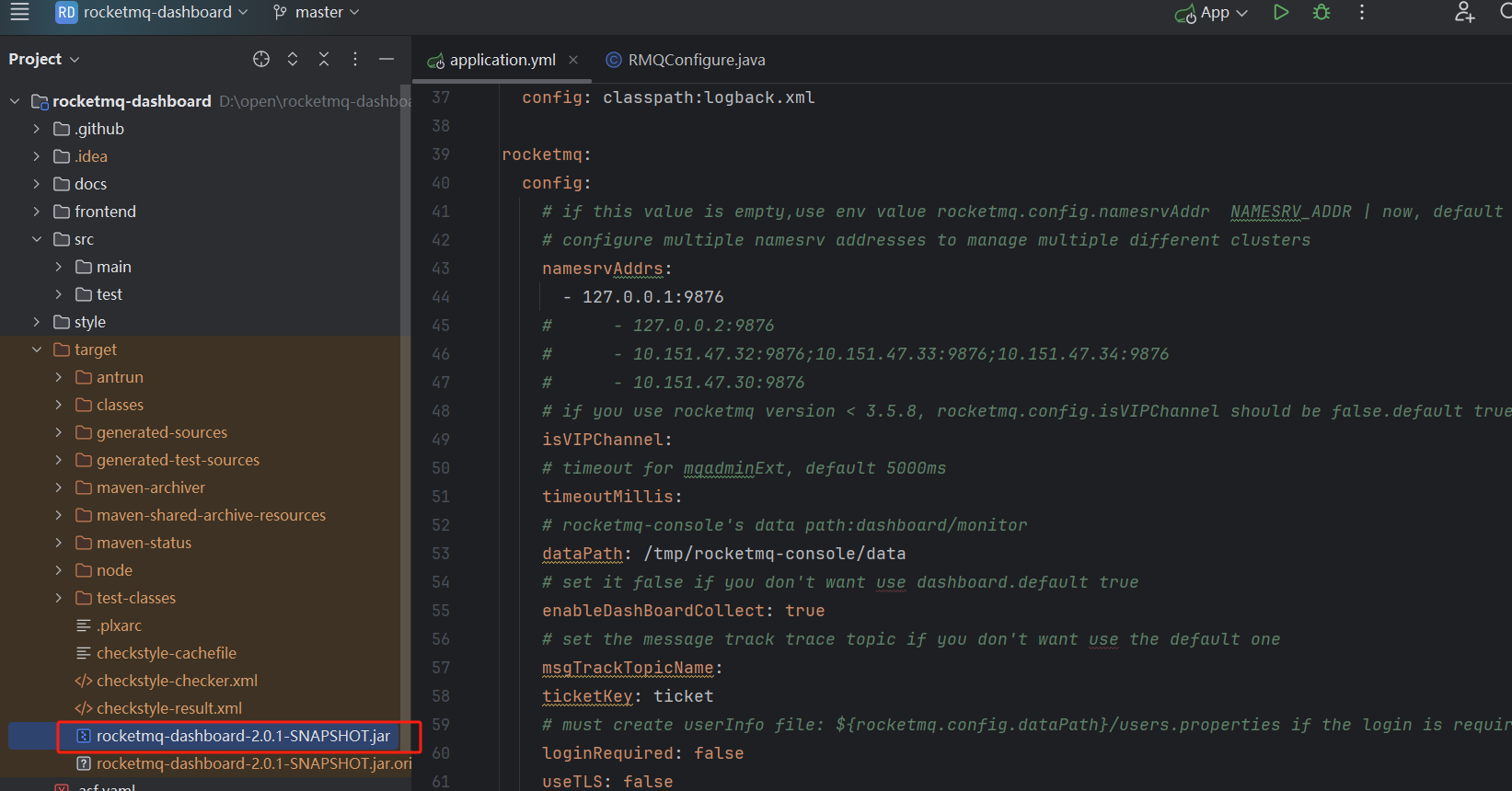Viewport: 1512px width, 791px height.
Task: Select the maven-status folder
Action: coord(144,543)
